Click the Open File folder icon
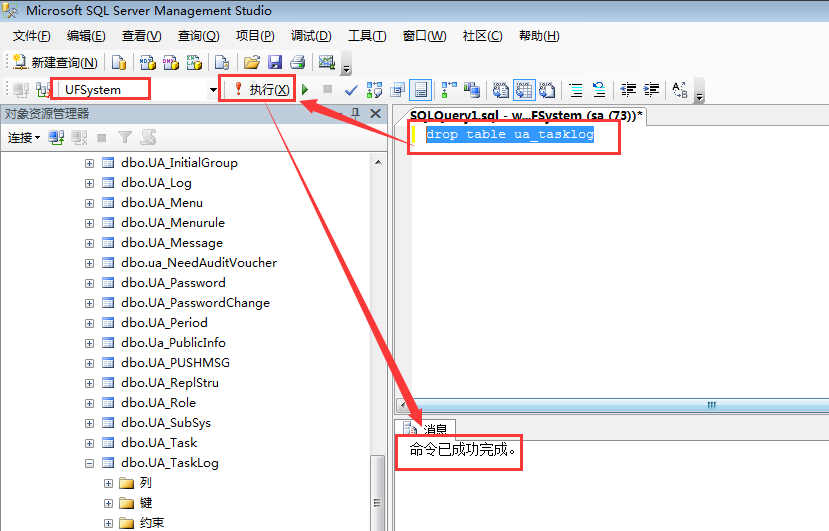The width and height of the screenshot is (829, 531). (x=252, y=62)
